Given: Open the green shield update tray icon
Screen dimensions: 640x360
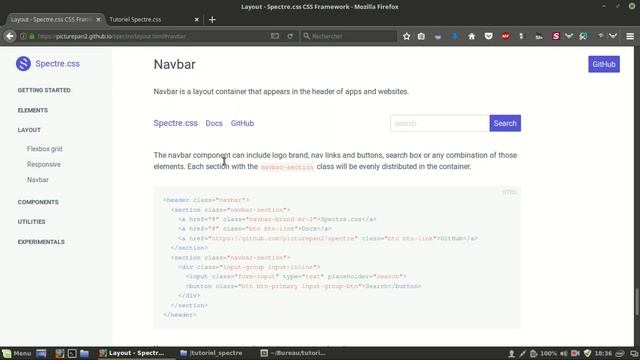Looking at the screenshot, I should 587,353.
